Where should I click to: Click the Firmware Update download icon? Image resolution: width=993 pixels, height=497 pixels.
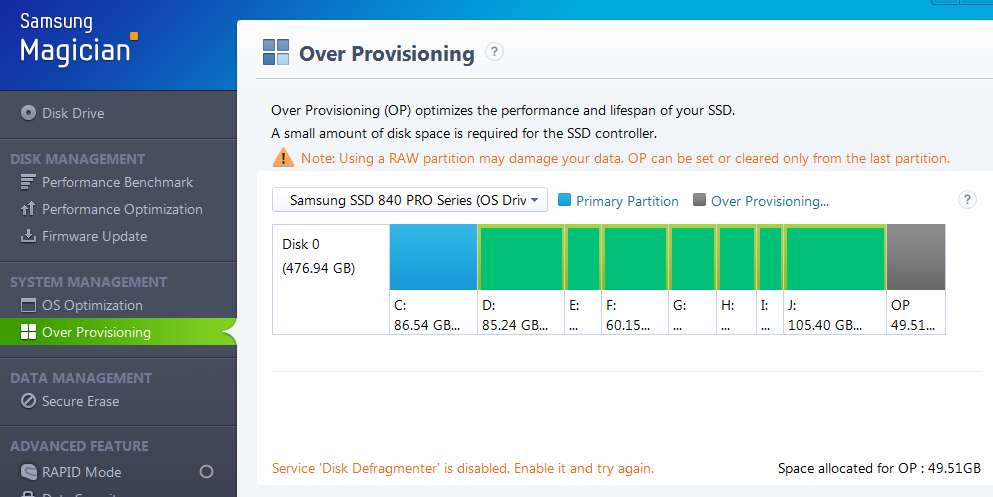point(28,236)
